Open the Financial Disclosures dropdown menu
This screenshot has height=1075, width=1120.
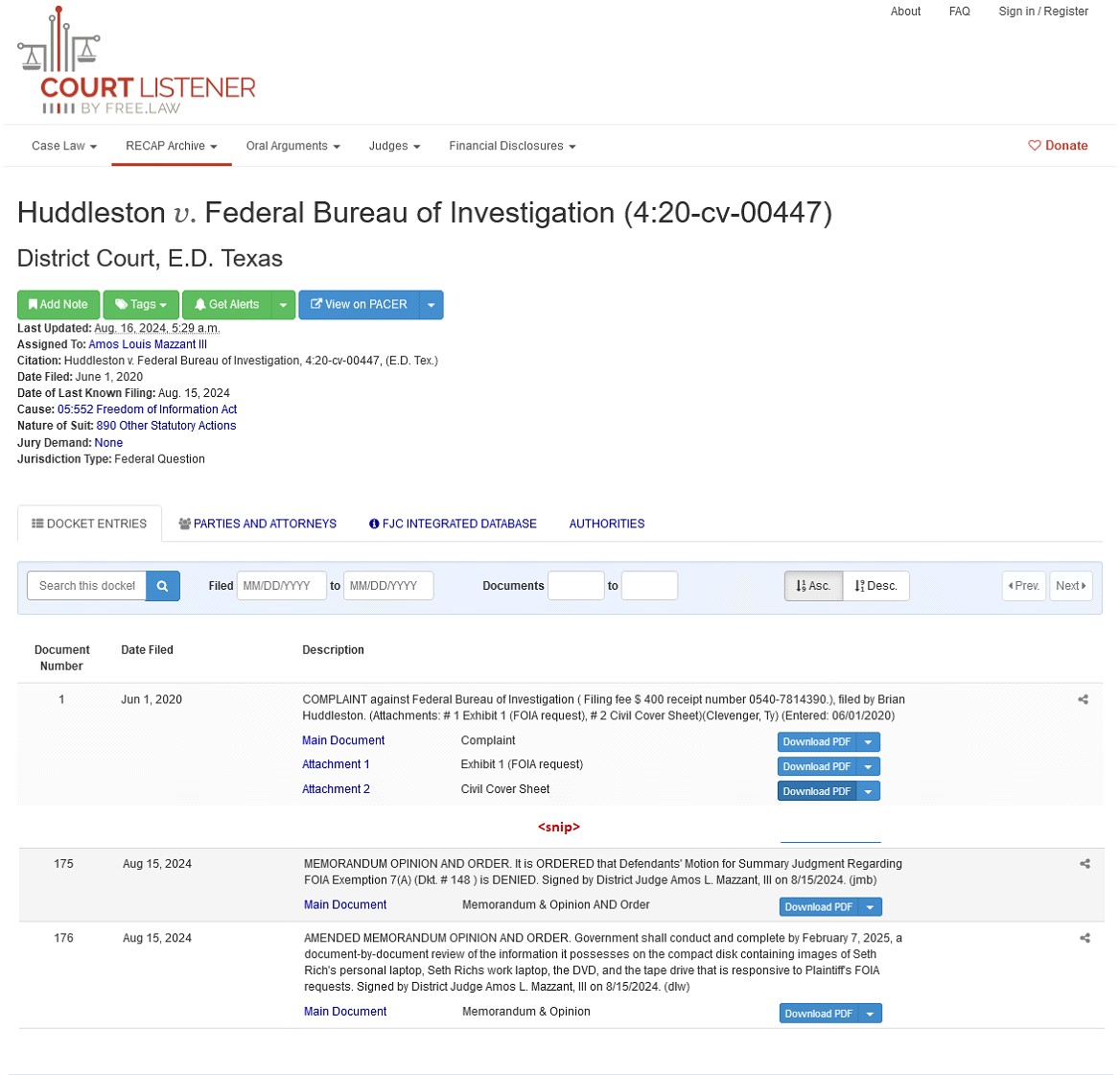pyautogui.click(x=512, y=146)
